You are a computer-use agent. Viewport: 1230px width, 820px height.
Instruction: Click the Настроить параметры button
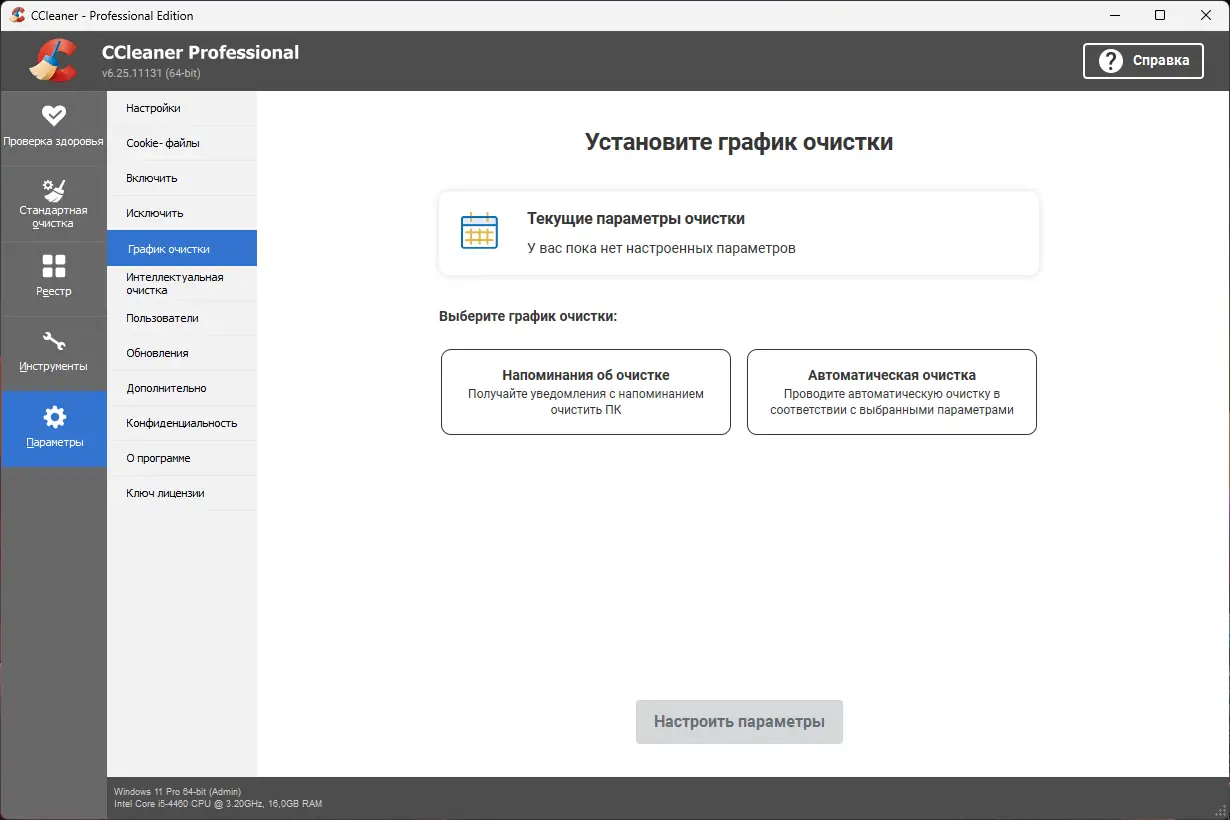(739, 722)
